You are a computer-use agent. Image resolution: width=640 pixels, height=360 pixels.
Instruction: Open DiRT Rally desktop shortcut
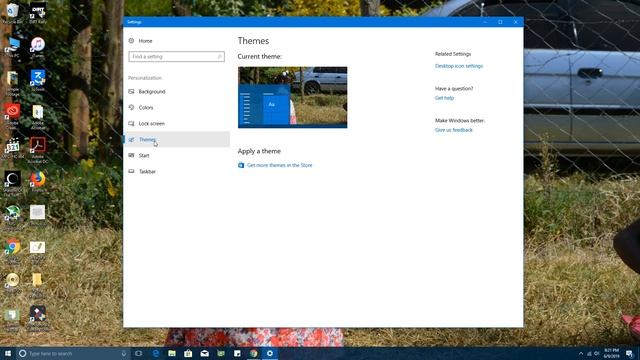(38, 12)
